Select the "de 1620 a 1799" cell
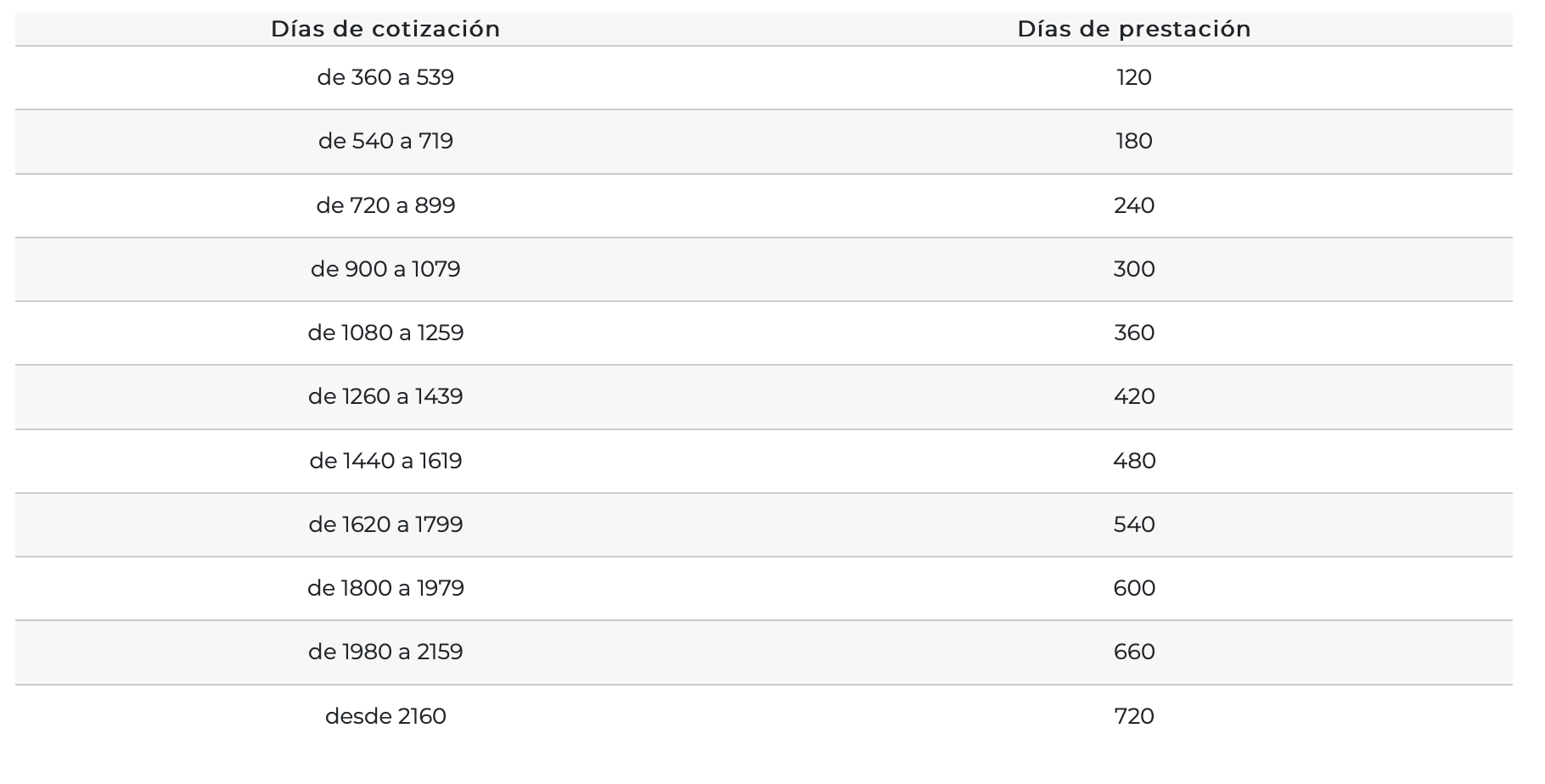 385,524
